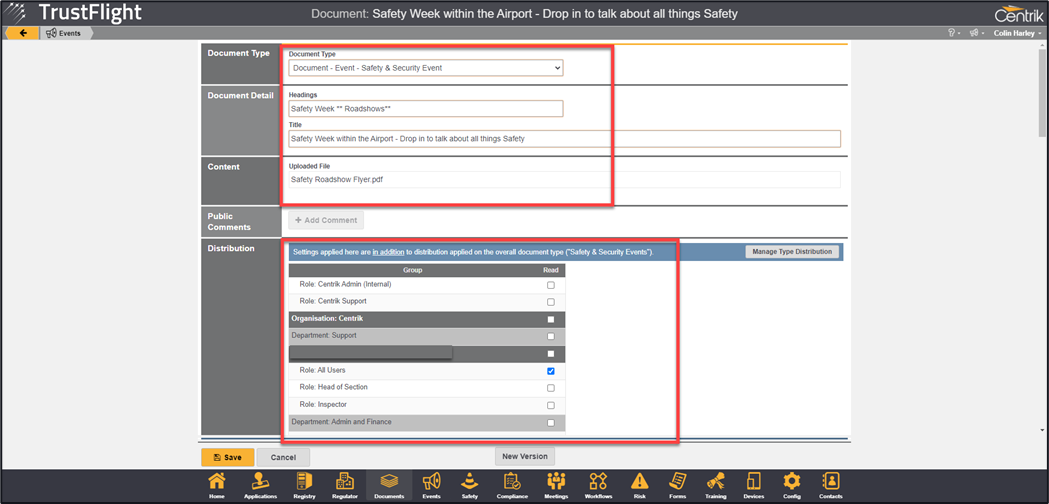Open the Config gear icon

[x=791, y=484]
